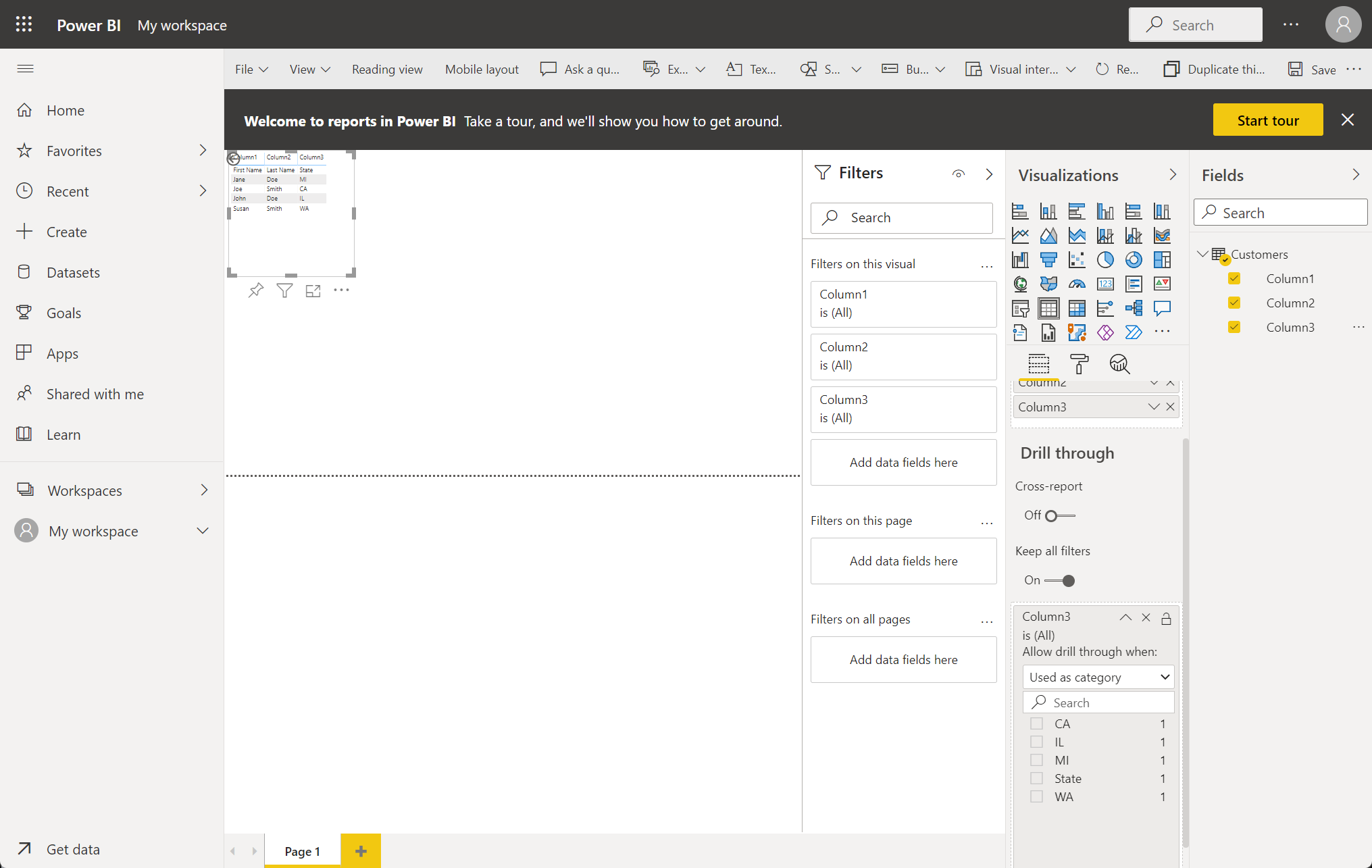1372x868 pixels.
Task: Open the Analytics magnifier tab
Action: click(x=1119, y=364)
